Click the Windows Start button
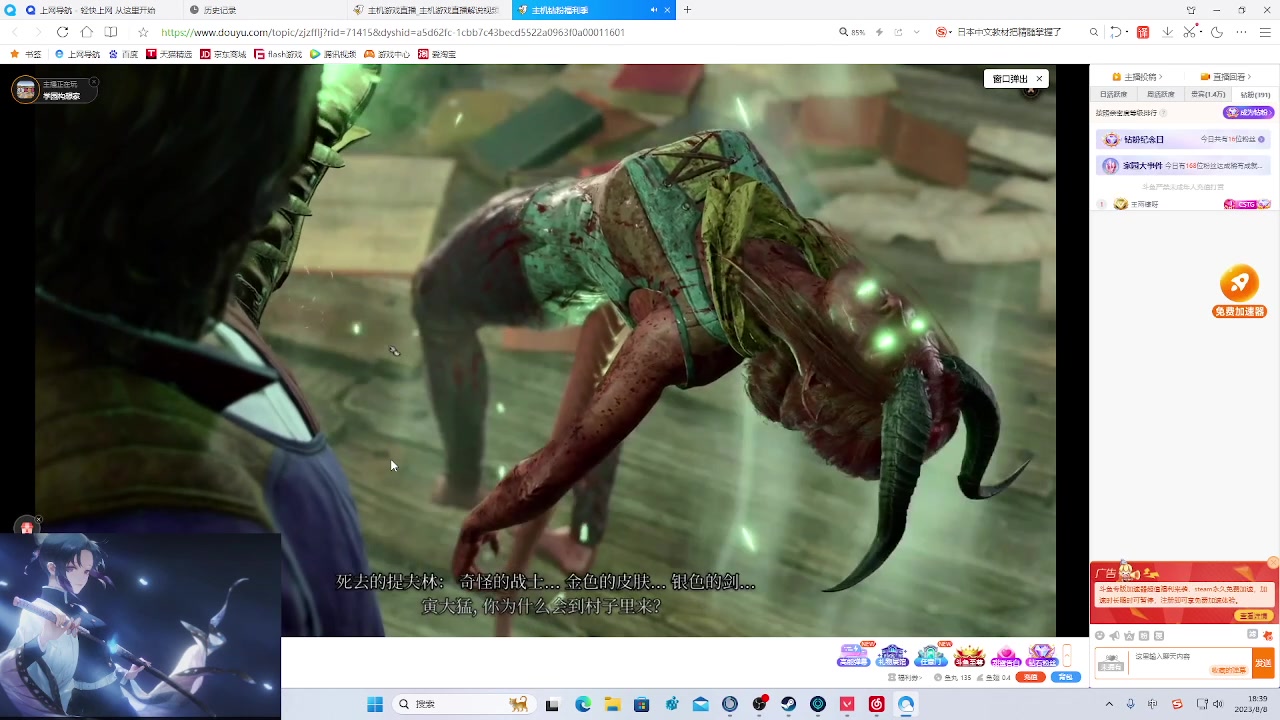1280x720 pixels. (375, 704)
